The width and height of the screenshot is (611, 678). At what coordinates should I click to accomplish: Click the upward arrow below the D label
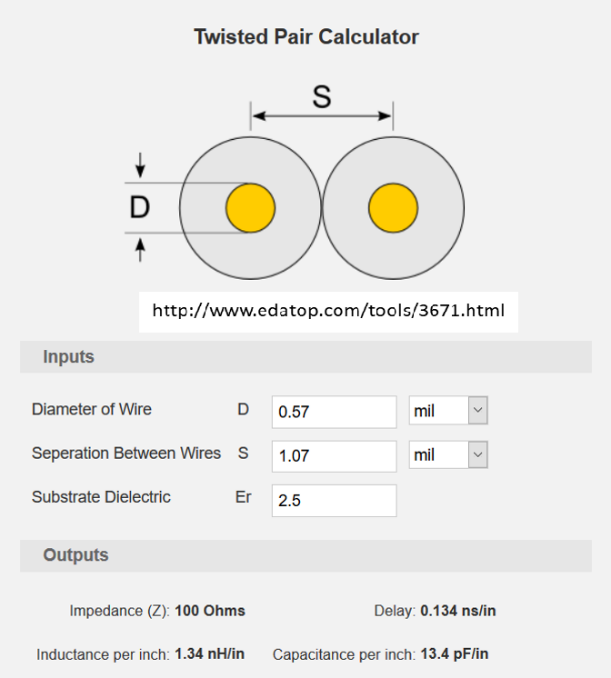[140, 250]
